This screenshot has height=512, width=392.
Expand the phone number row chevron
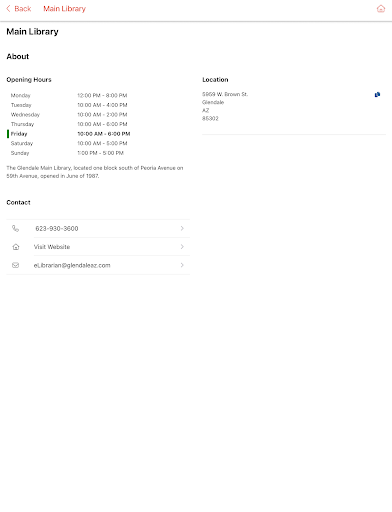tap(182, 228)
